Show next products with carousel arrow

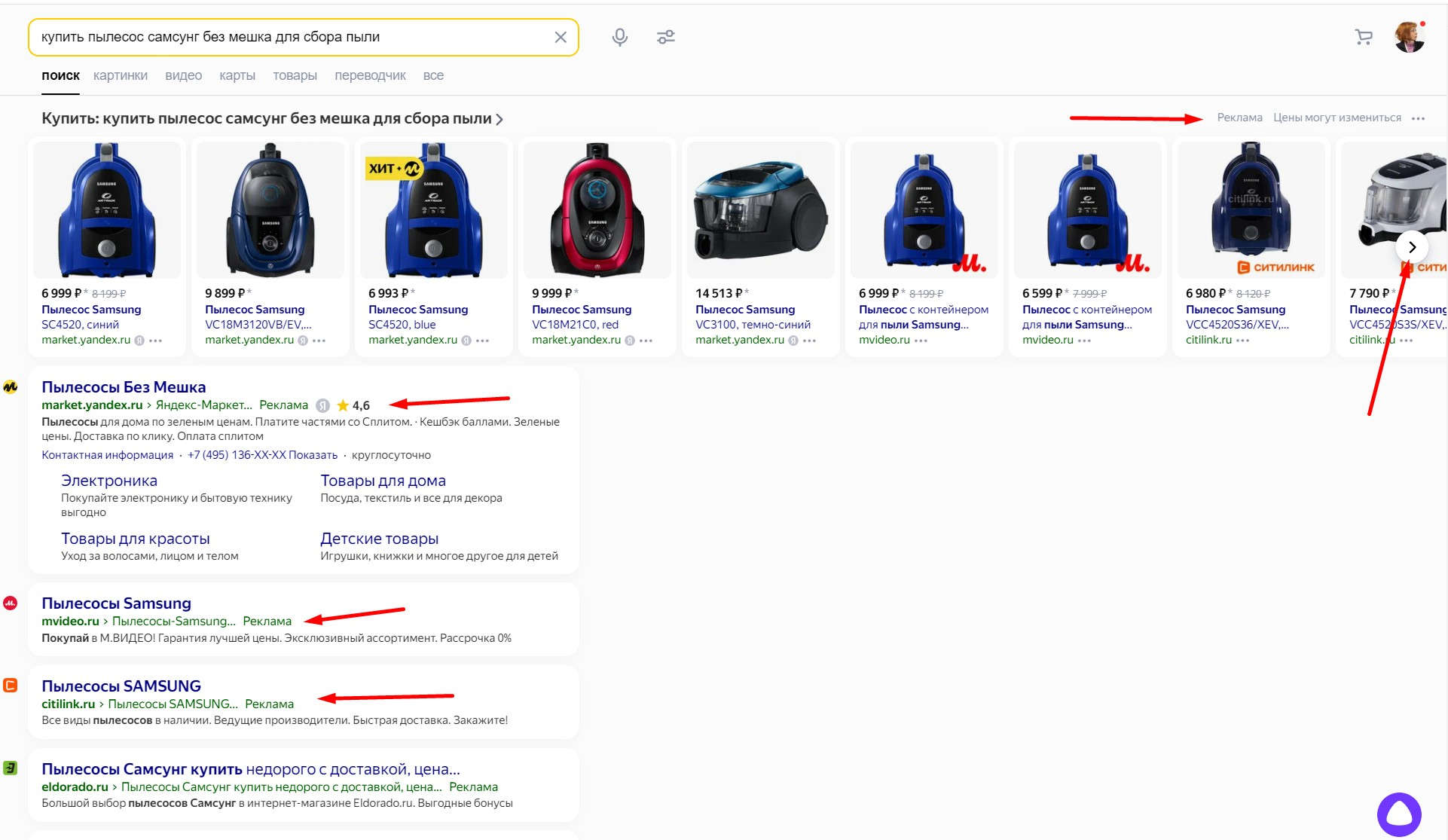(1412, 247)
